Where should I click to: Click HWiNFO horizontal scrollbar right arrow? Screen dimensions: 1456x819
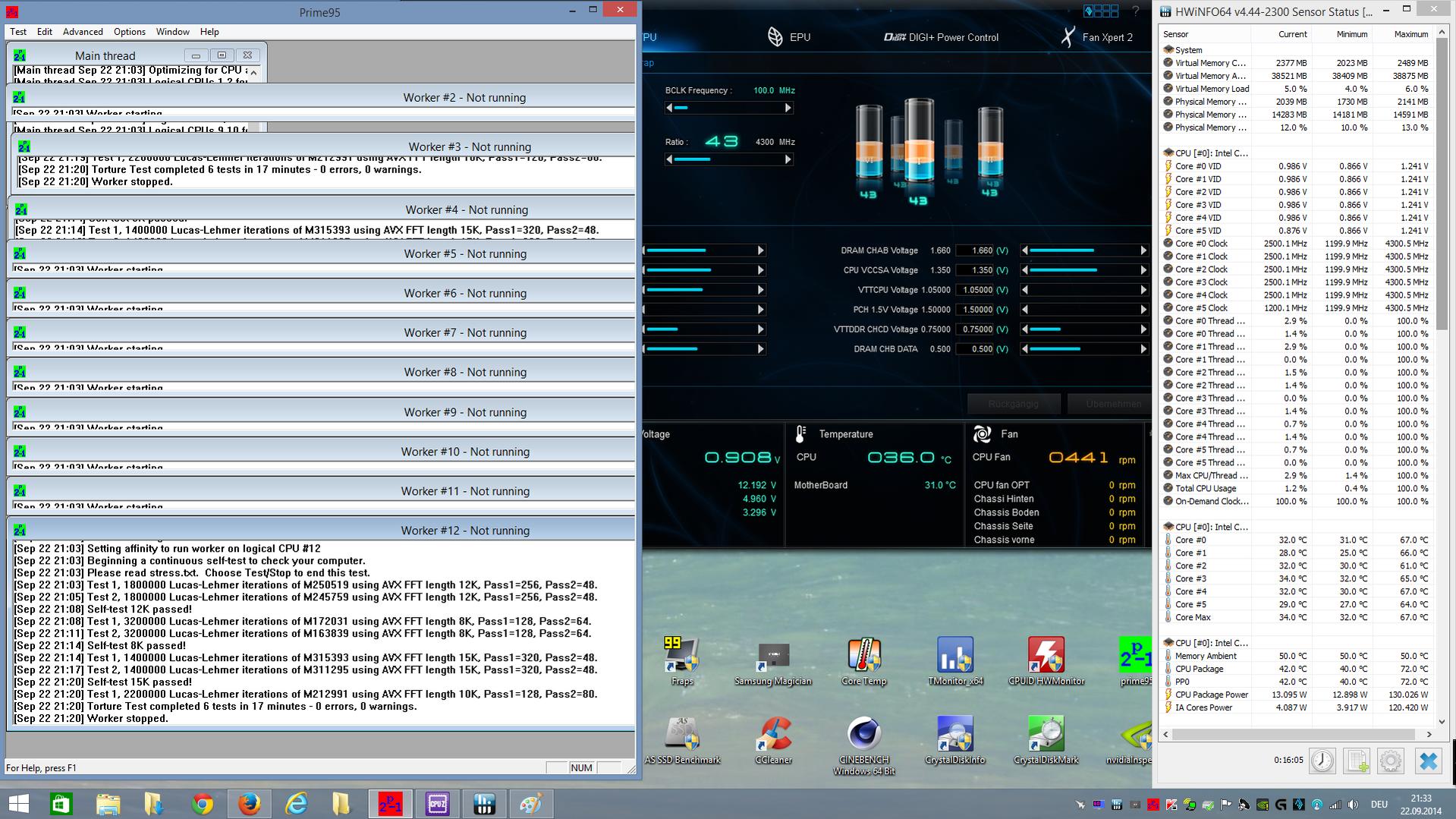[1429, 735]
